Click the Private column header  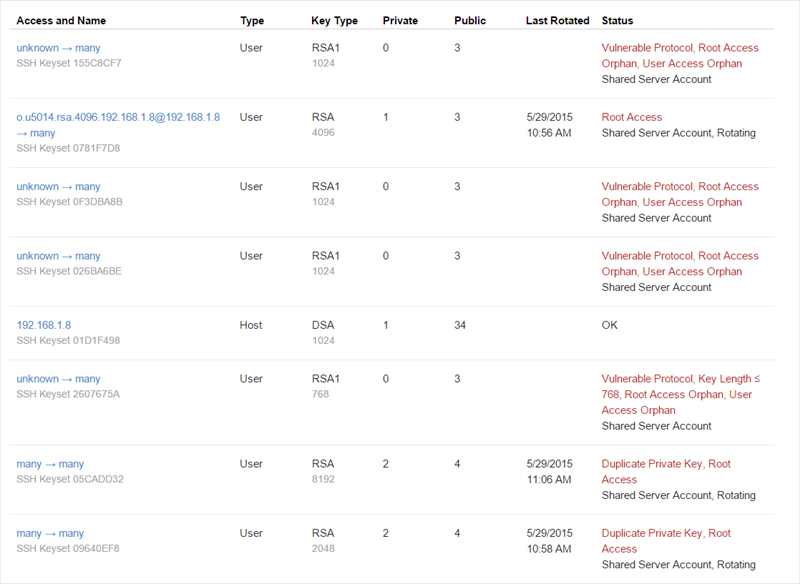pyautogui.click(x=400, y=21)
